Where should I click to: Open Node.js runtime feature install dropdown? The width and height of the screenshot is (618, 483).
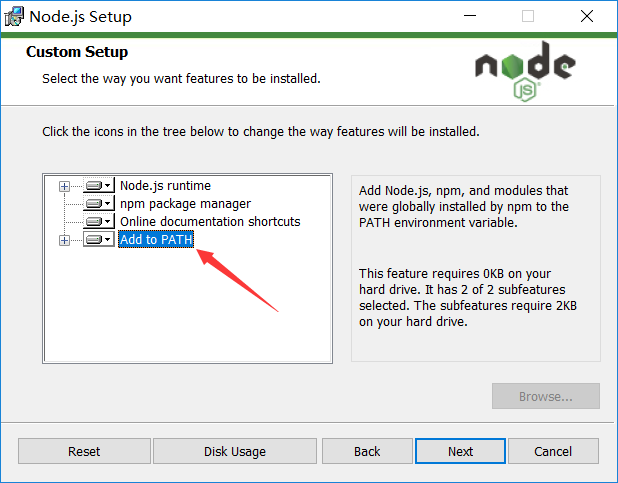99,185
